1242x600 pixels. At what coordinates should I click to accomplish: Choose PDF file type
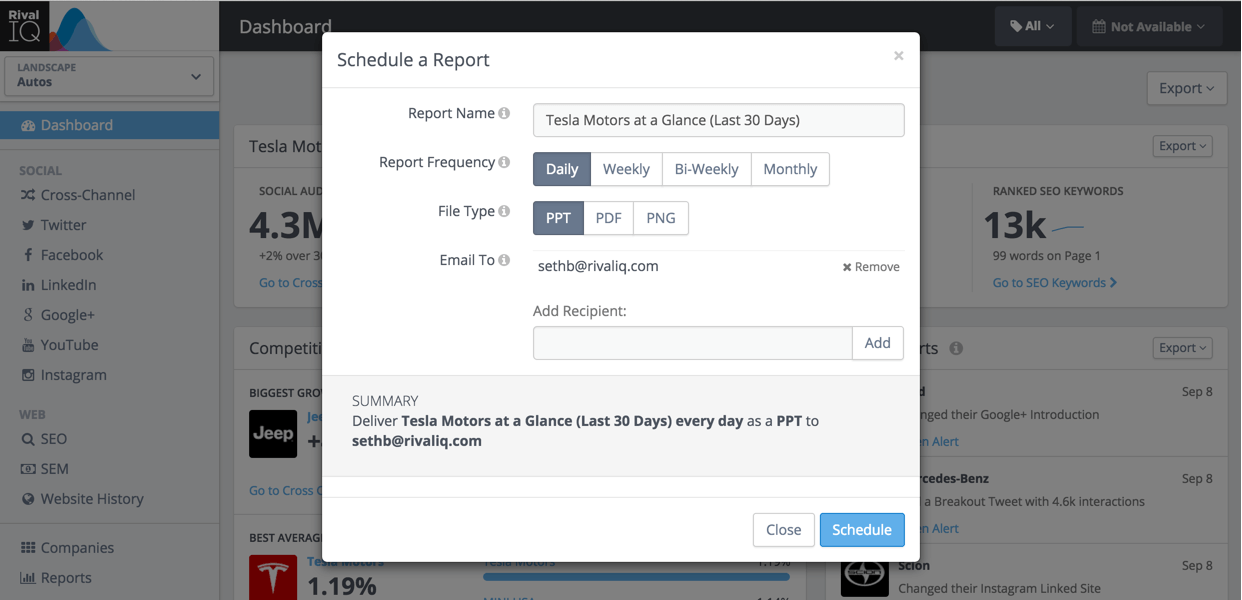tap(609, 218)
